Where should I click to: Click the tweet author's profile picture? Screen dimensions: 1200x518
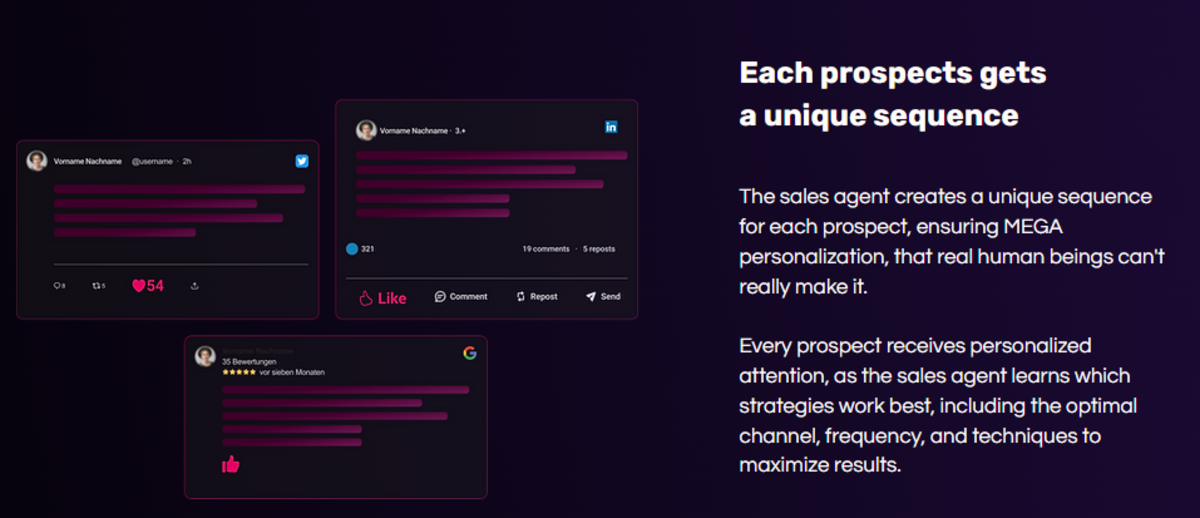click(x=37, y=161)
